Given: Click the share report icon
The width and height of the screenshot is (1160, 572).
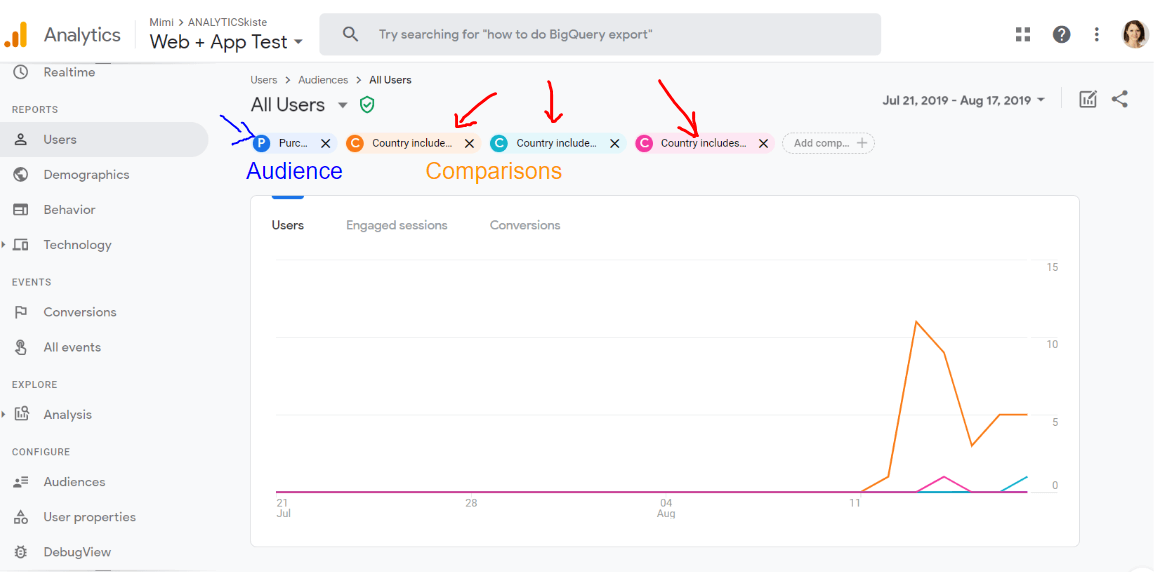Looking at the screenshot, I should [1120, 100].
